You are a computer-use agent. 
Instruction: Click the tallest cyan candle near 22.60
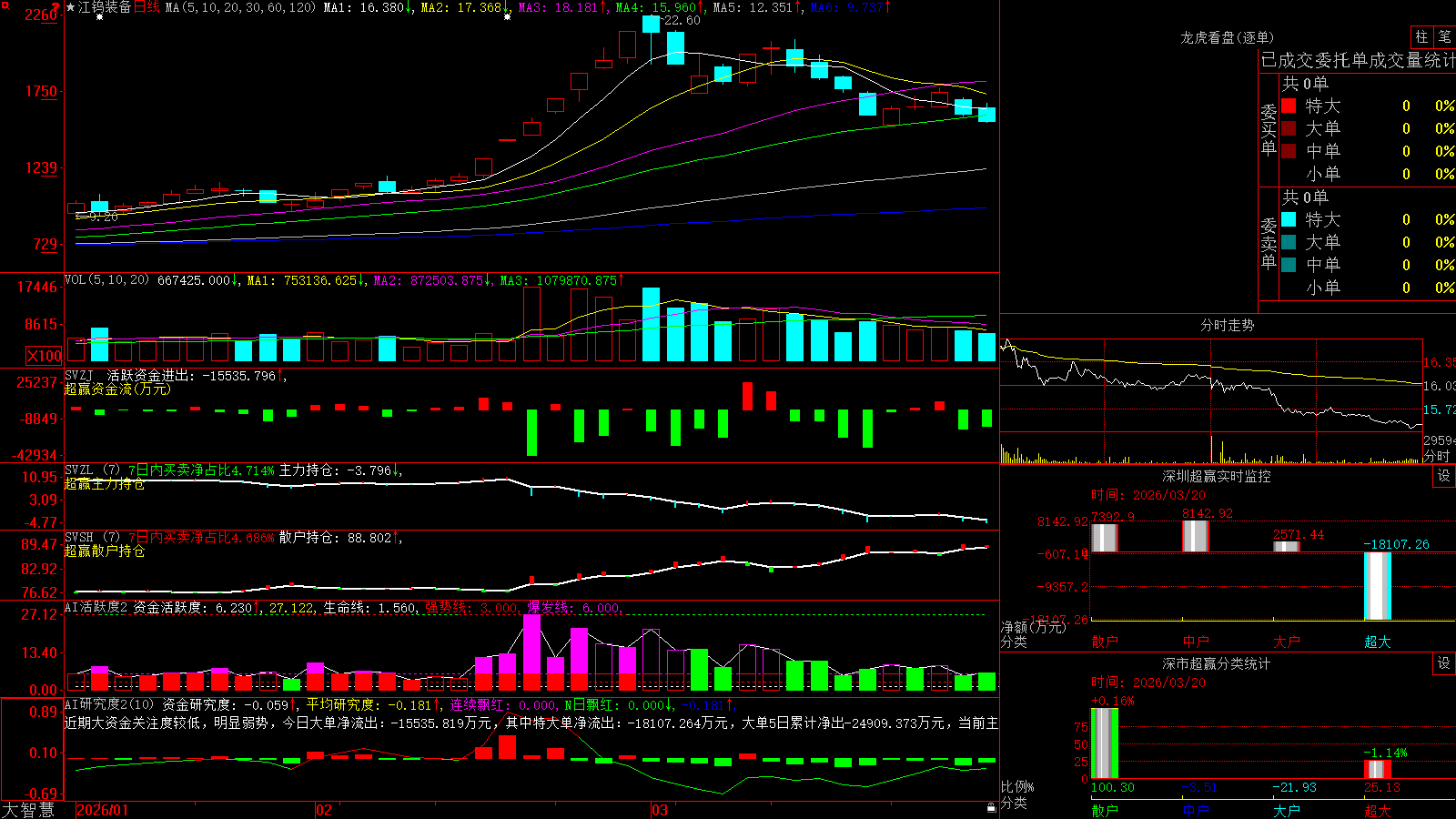[651, 24]
